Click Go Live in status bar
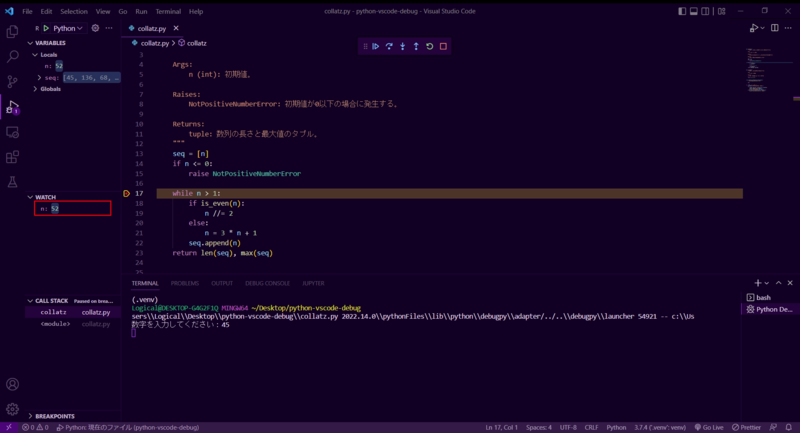The height and width of the screenshot is (433, 800). click(x=709, y=427)
